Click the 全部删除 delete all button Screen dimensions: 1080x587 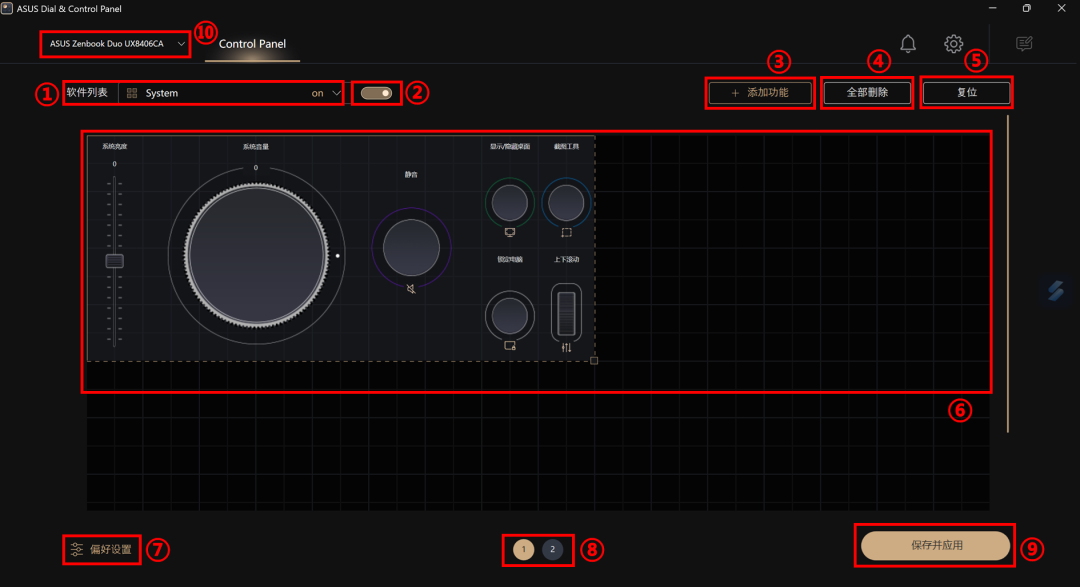tap(867, 92)
